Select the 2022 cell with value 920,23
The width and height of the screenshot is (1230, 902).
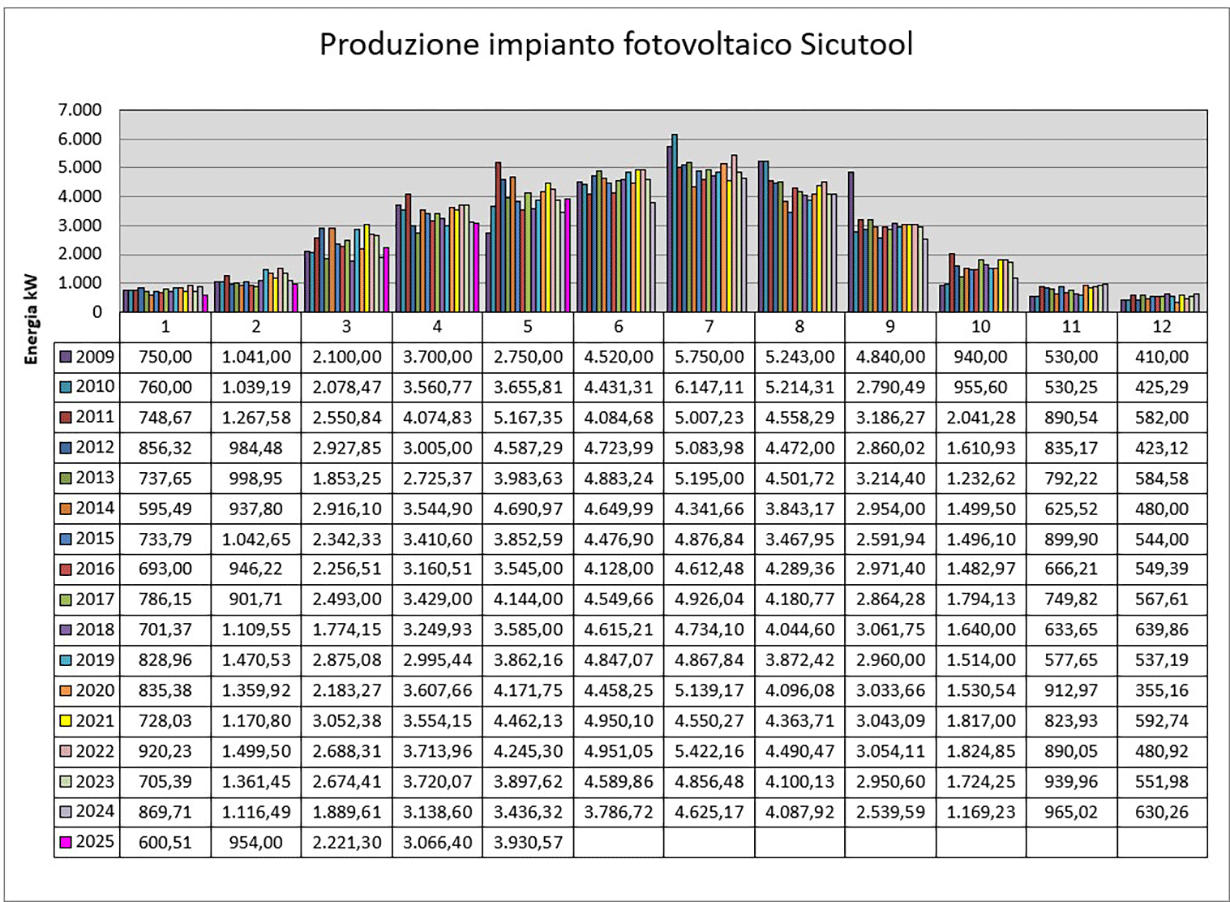coord(166,752)
